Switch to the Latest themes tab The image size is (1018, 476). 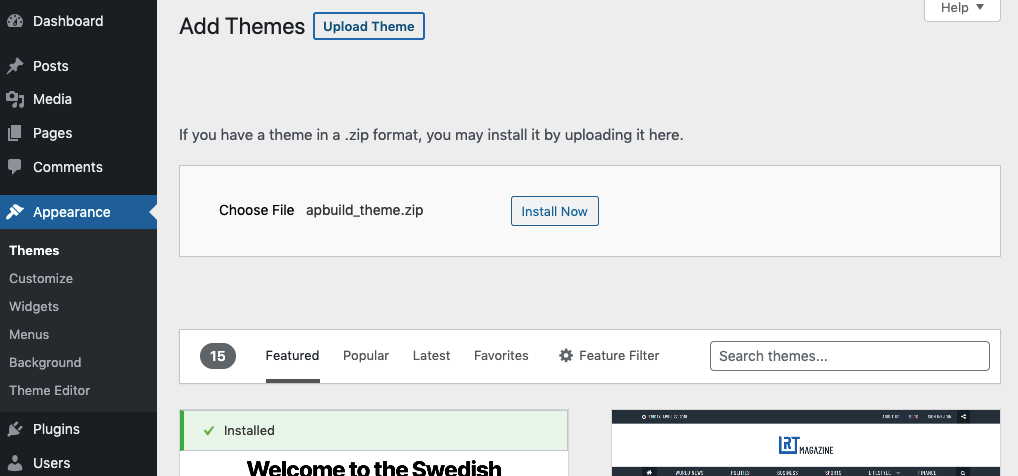pos(431,356)
